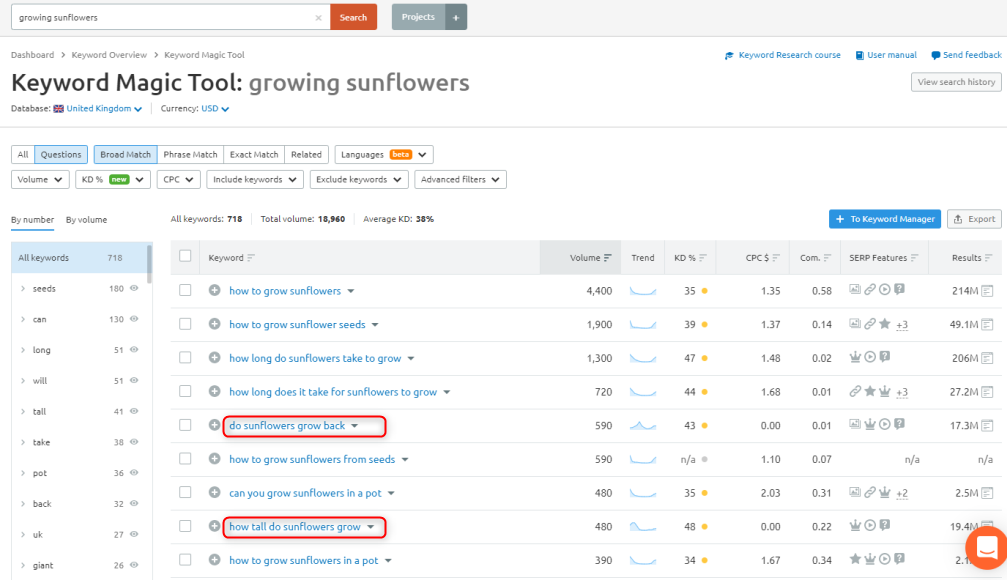Click the Volume column sort icon
Viewport: 1007px width, 580px height.
pos(607,258)
